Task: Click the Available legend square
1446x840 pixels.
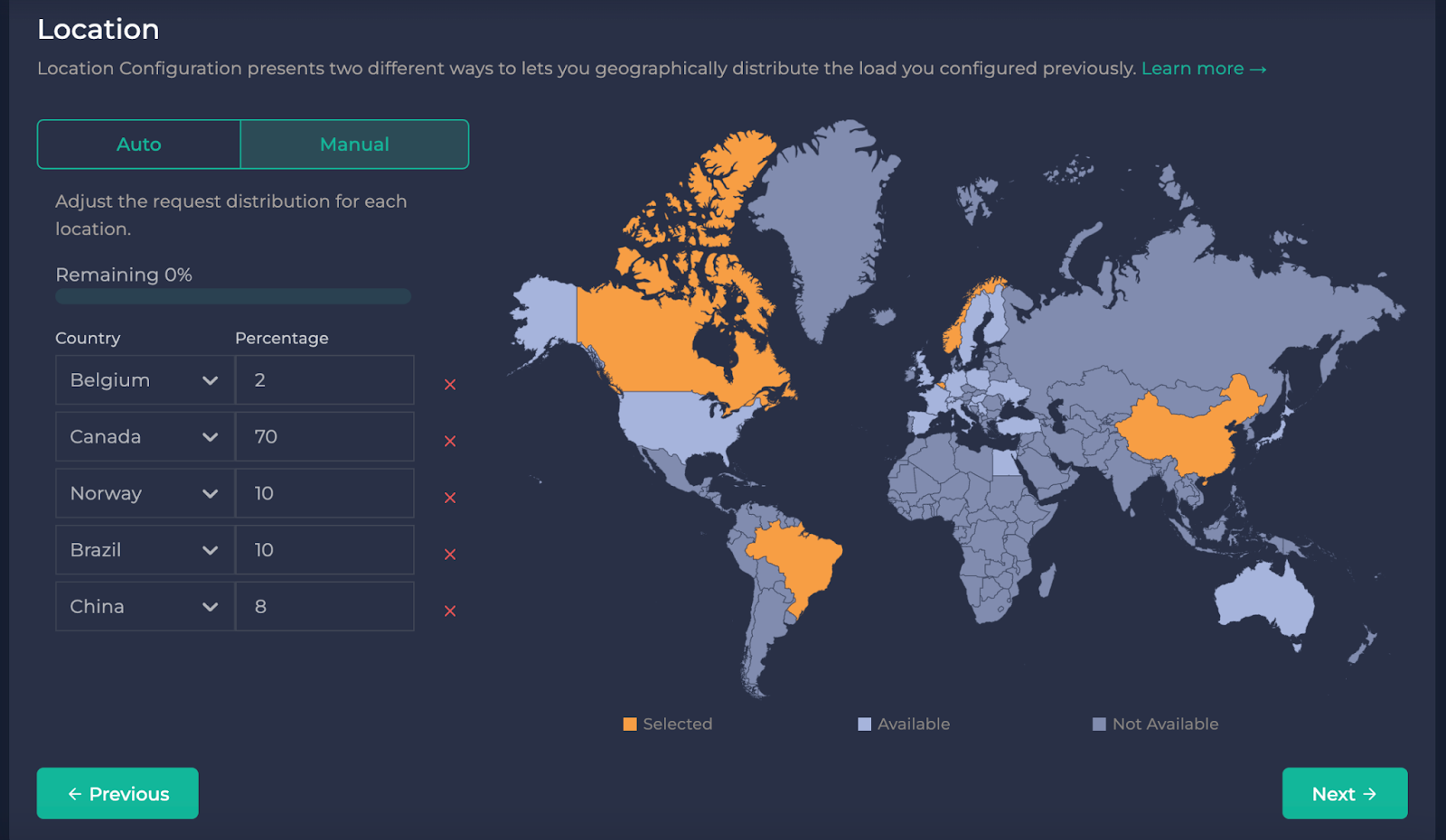Action: click(x=864, y=723)
